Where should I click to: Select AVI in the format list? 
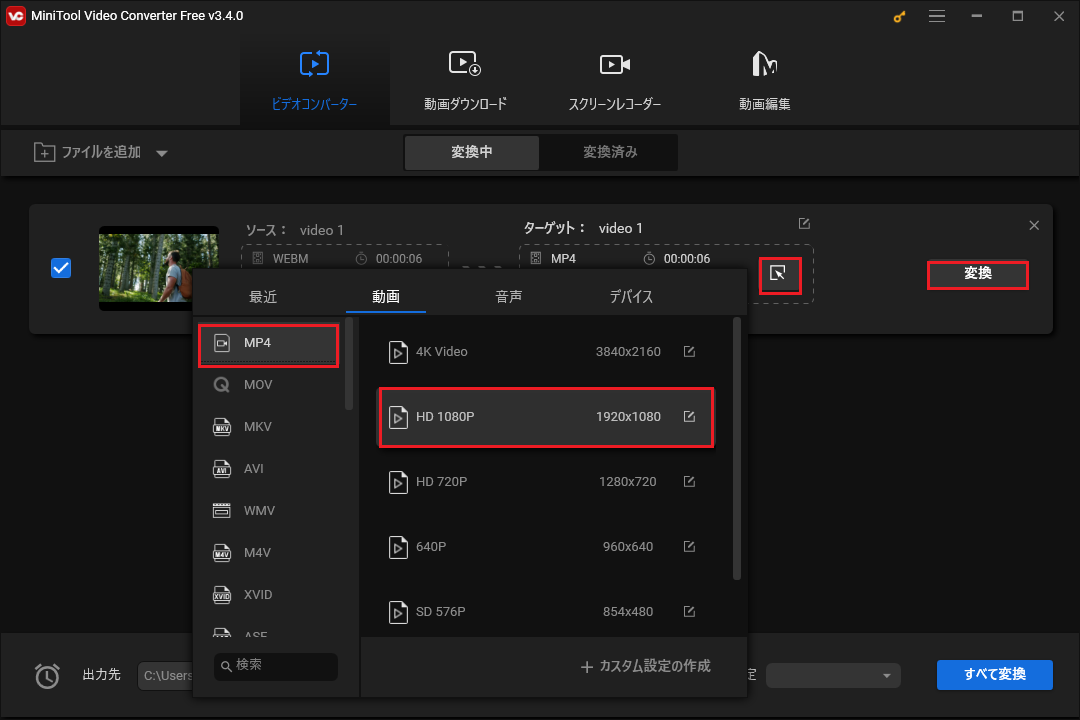(269, 469)
